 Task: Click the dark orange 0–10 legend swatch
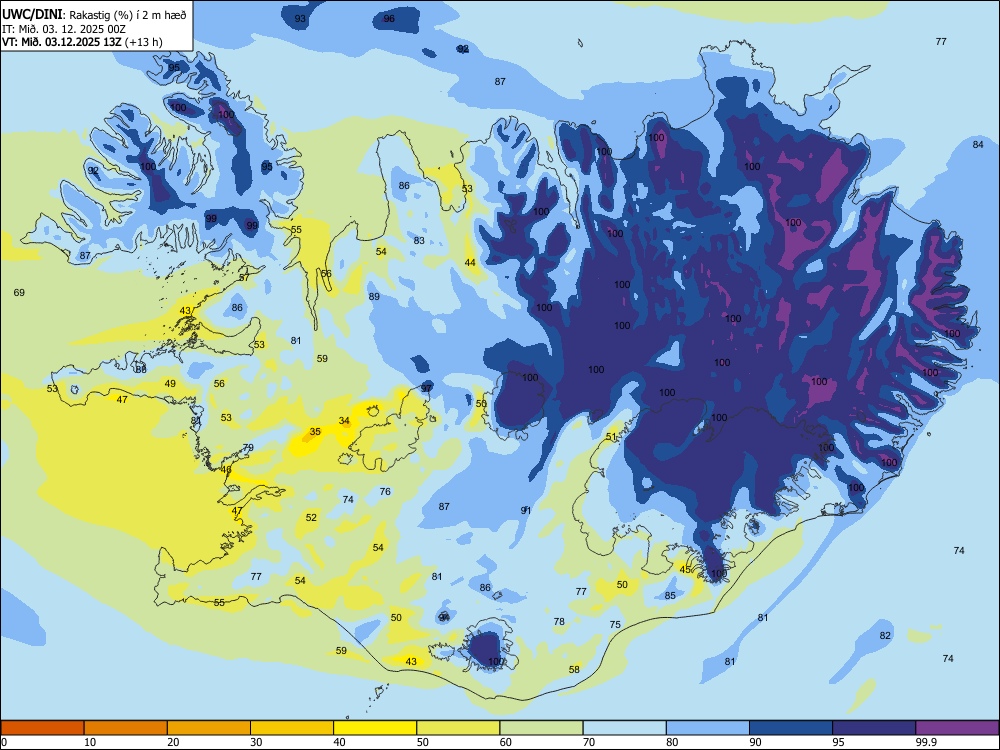(42, 728)
